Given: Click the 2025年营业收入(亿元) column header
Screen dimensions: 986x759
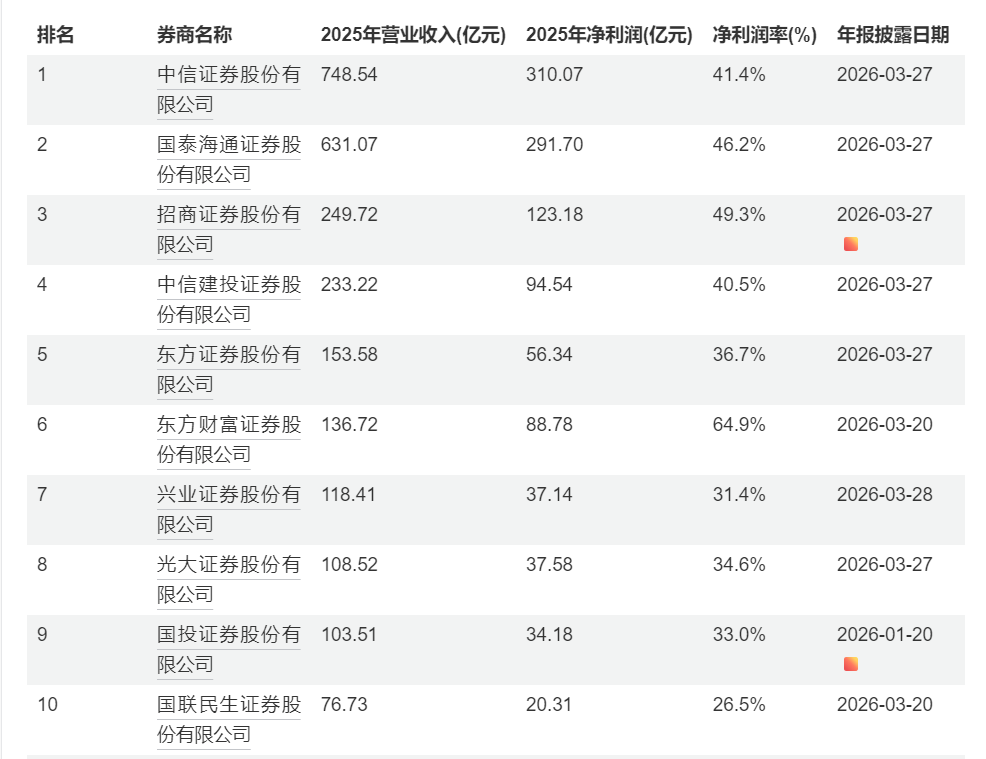Looking at the screenshot, I should (415, 35).
